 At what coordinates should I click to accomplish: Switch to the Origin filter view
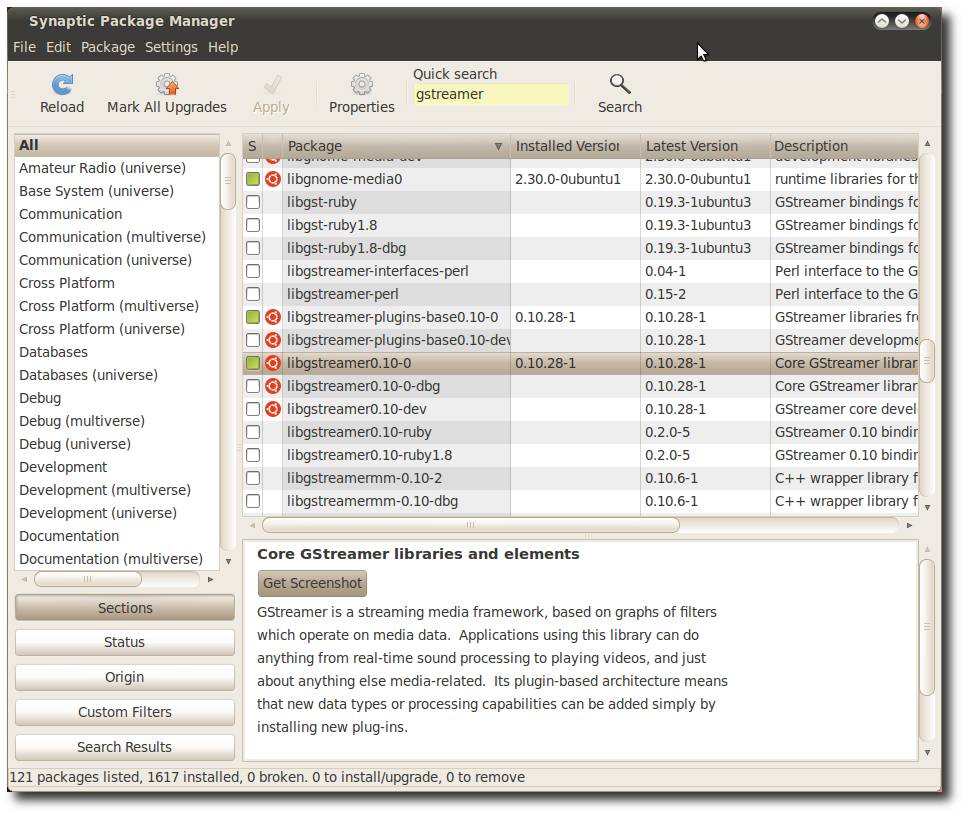point(125,677)
